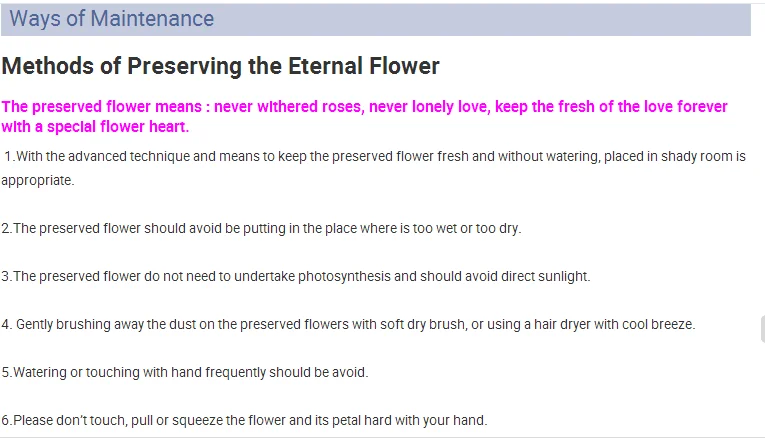
Task: Click the pink text 'with a special flower heart.'
Action: 95,127
